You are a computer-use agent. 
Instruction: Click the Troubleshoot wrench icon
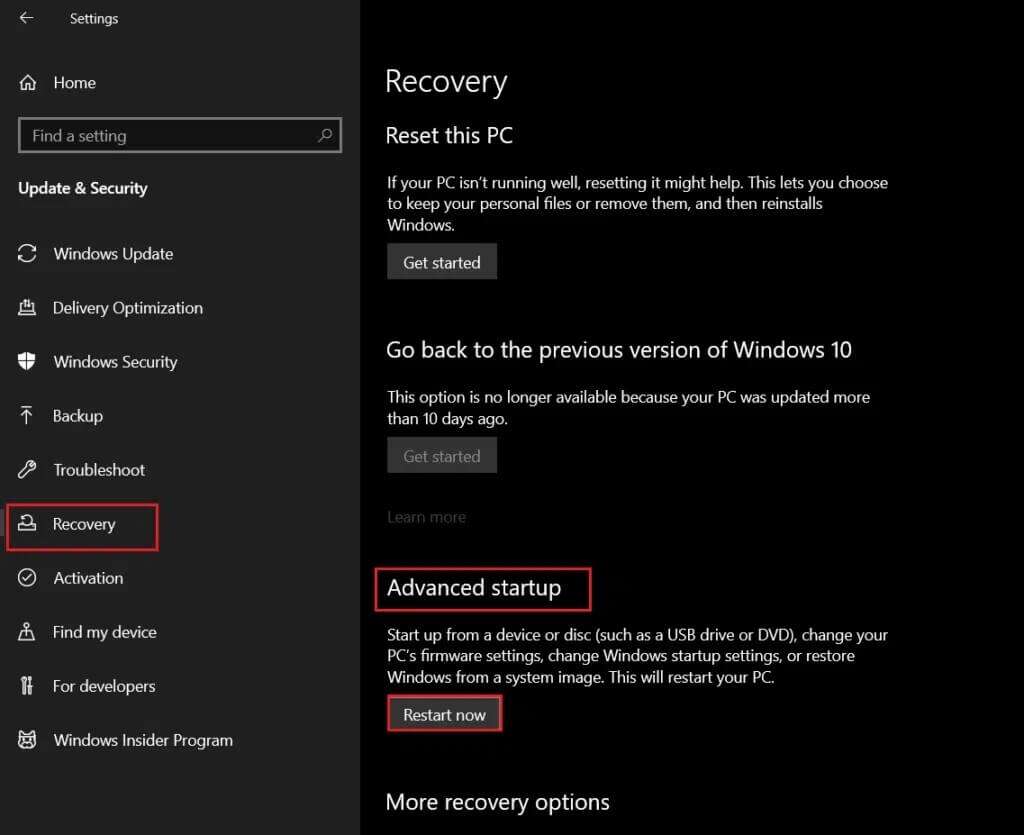(27, 469)
